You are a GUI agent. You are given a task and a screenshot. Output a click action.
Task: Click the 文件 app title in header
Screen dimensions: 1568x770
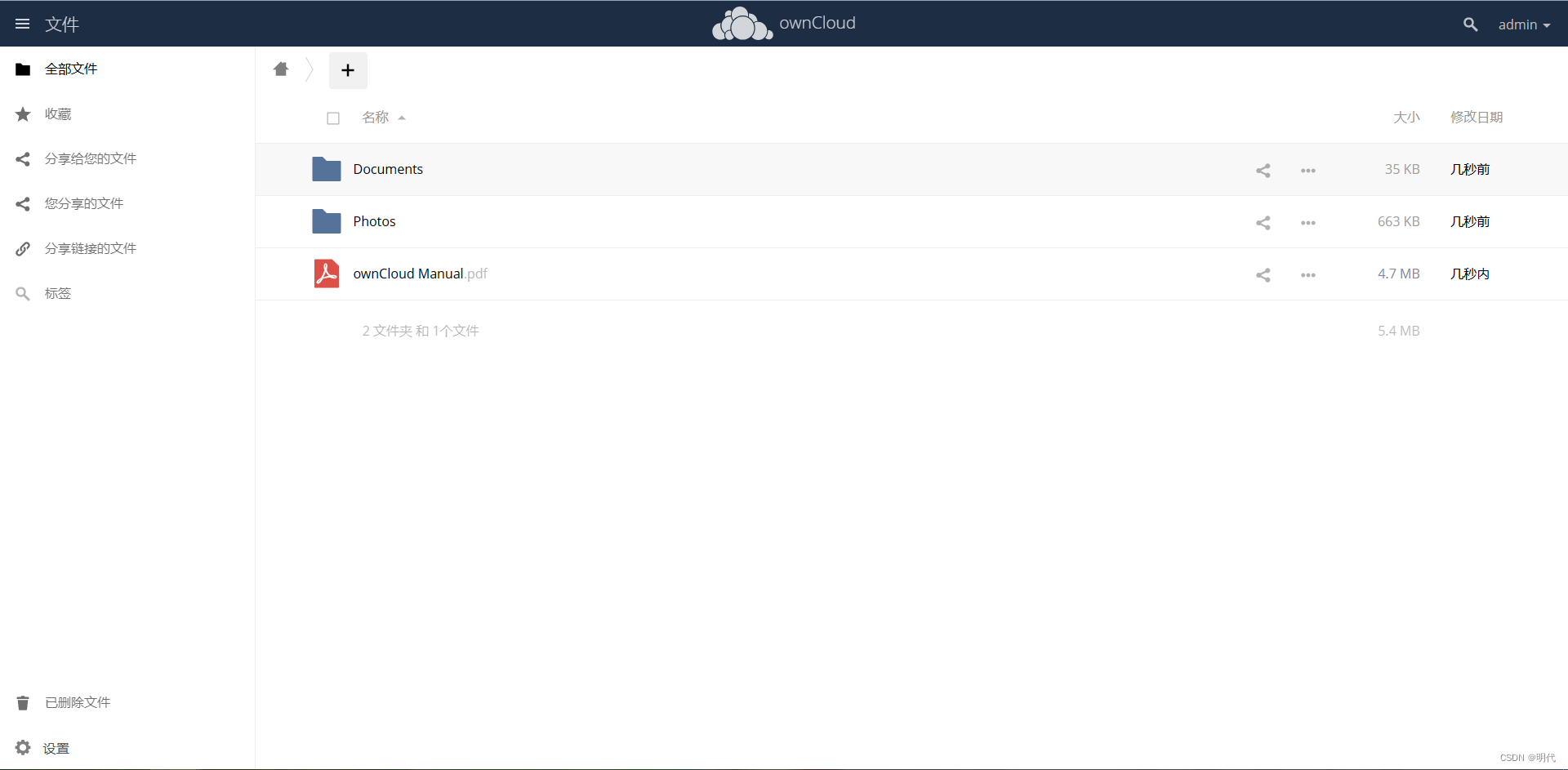click(62, 24)
